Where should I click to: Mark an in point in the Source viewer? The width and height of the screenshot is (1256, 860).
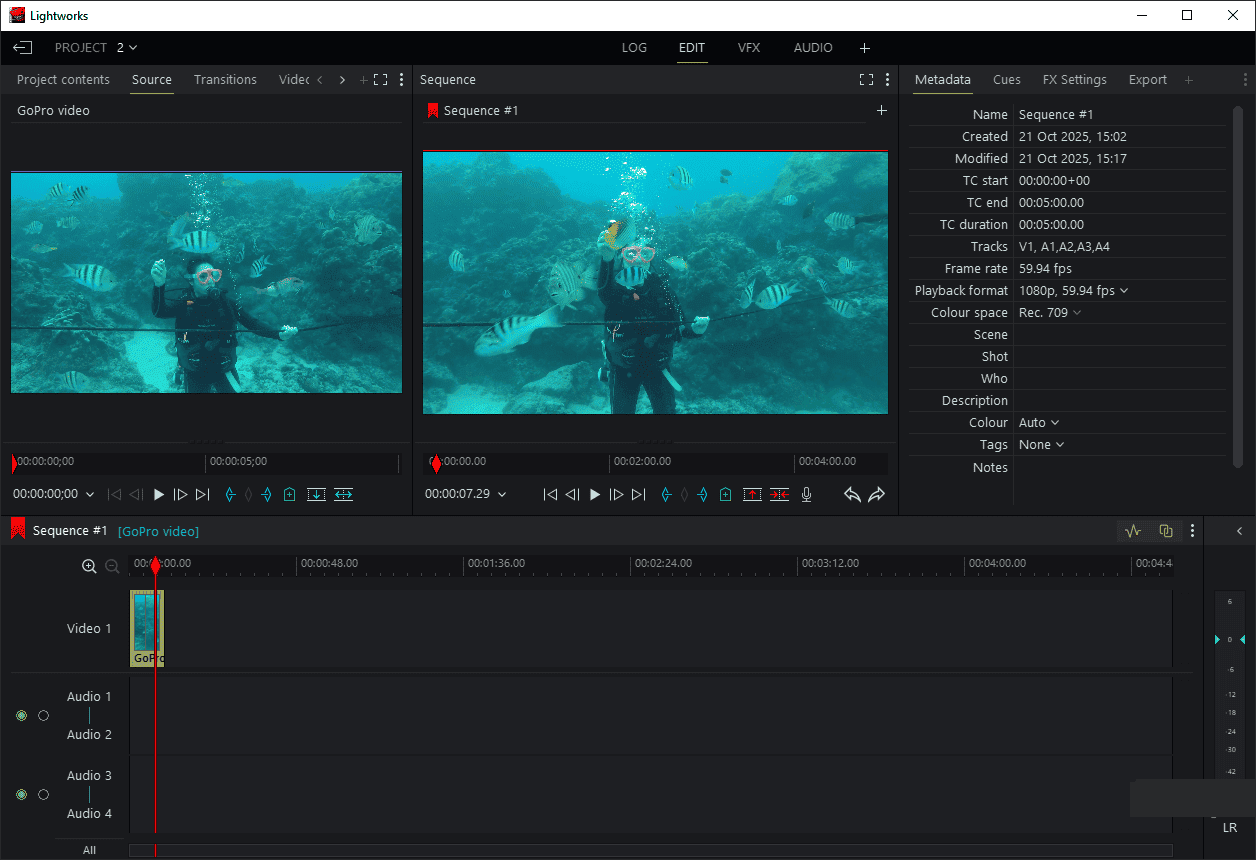pos(229,494)
